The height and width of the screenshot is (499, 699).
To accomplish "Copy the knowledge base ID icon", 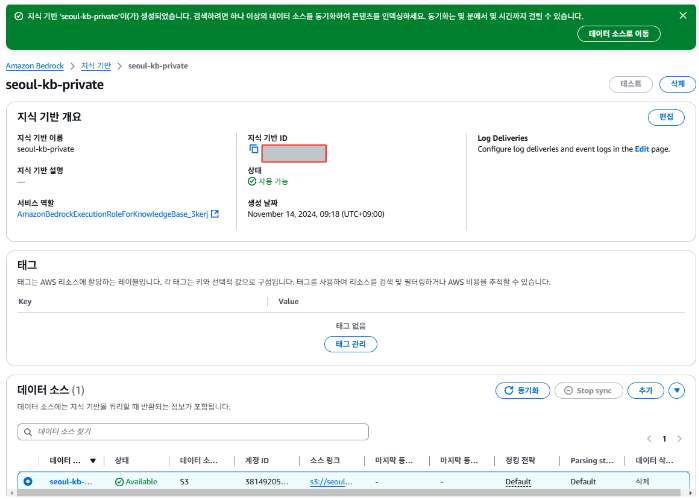I will [x=253, y=148].
